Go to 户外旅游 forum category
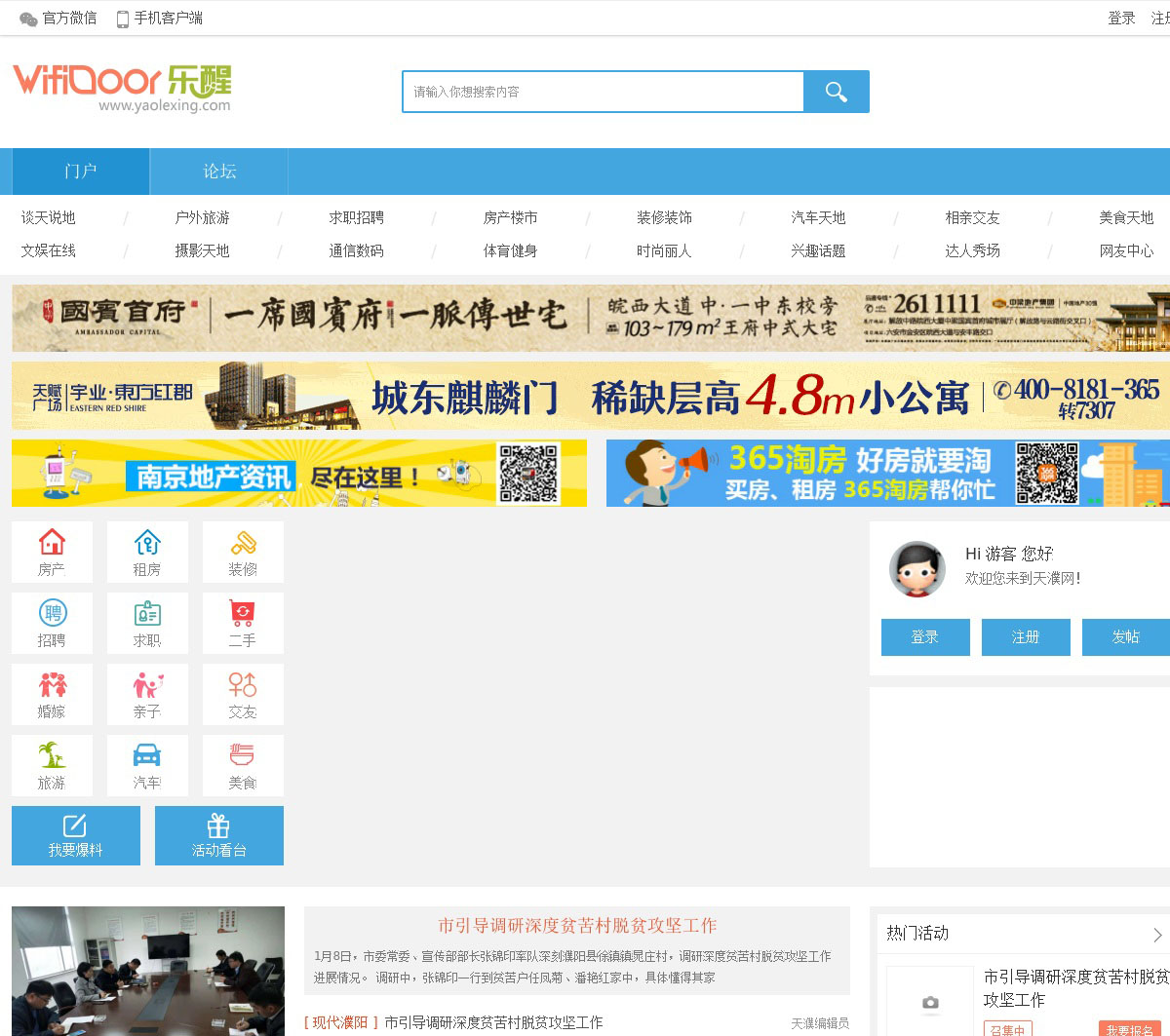 pyautogui.click(x=202, y=217)
